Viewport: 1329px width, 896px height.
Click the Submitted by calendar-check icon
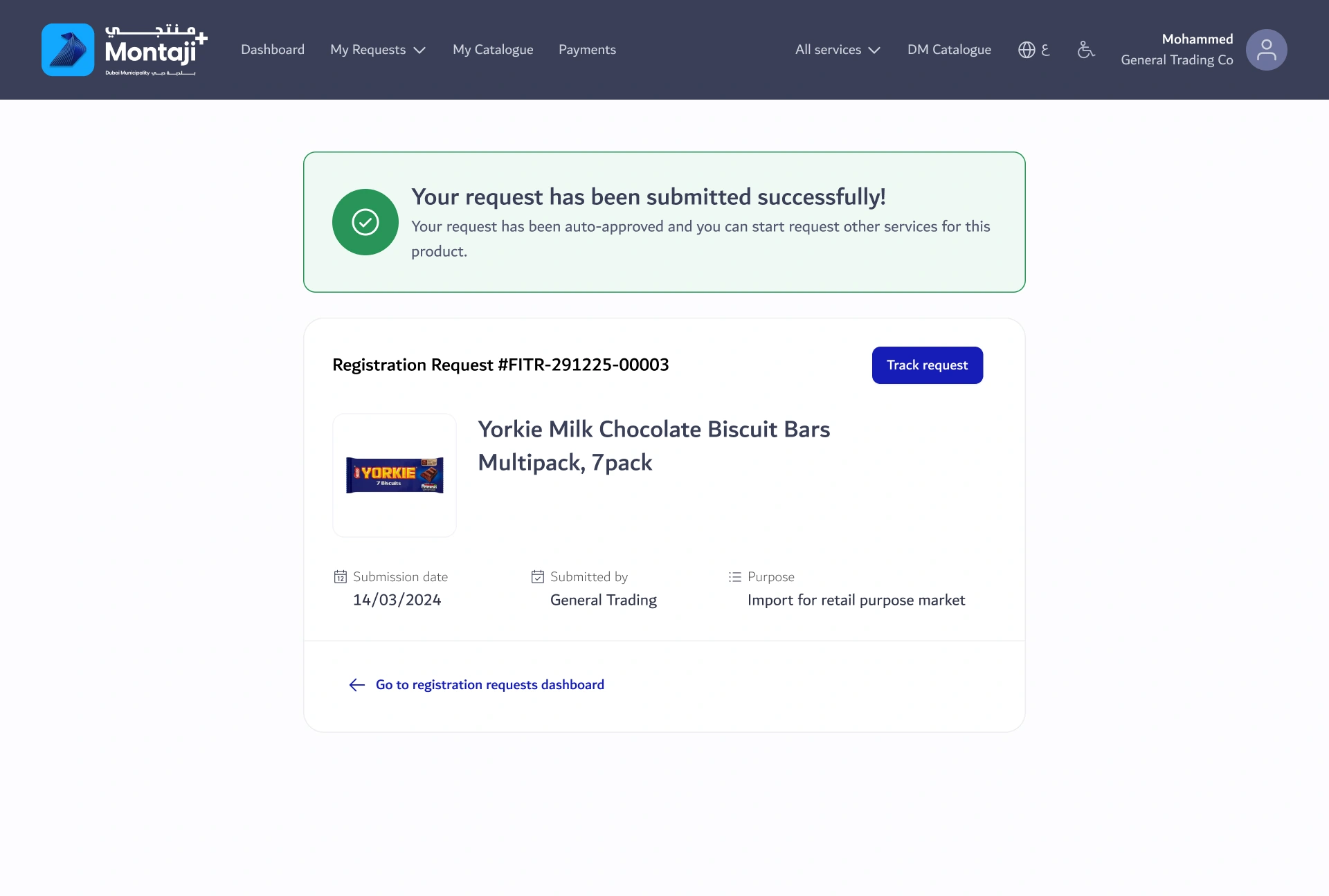click(x=538, y=576)
